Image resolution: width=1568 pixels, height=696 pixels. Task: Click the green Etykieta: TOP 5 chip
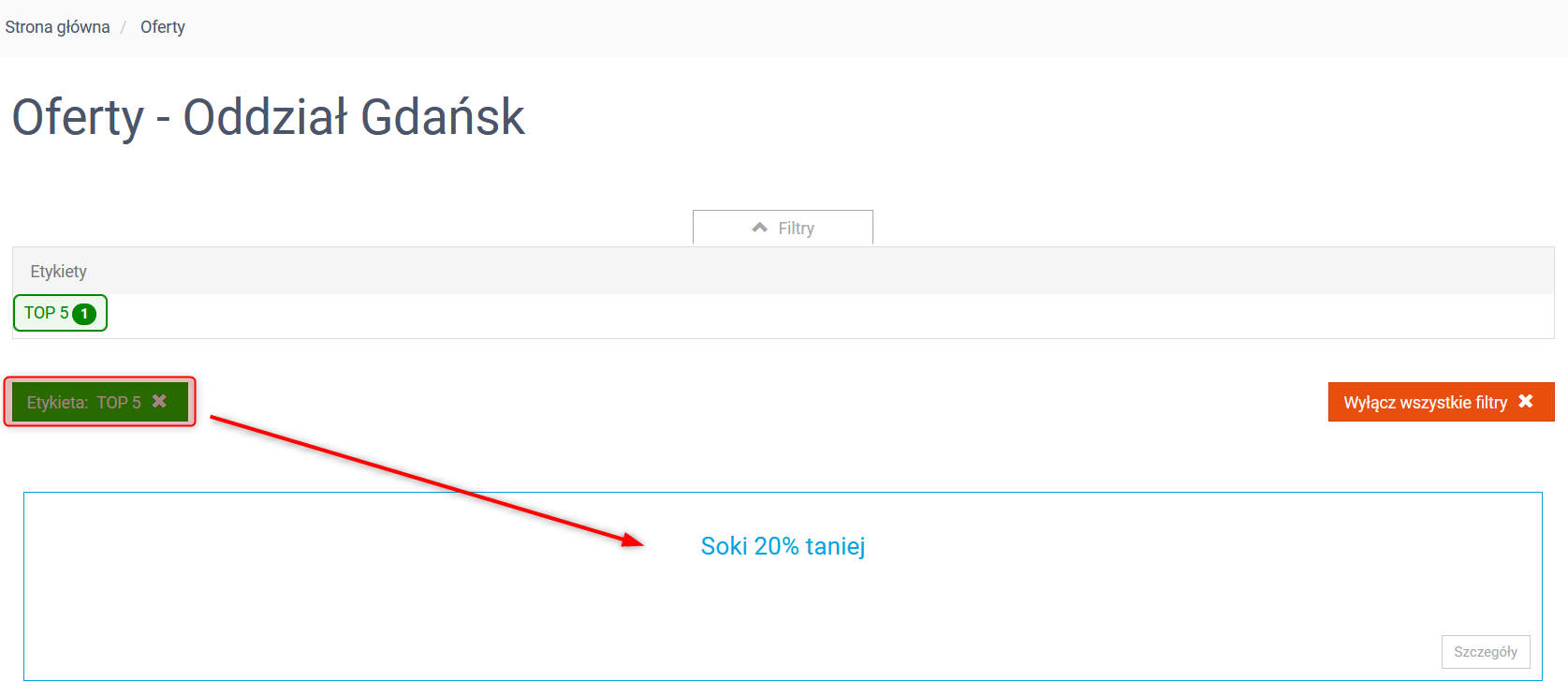100,402
